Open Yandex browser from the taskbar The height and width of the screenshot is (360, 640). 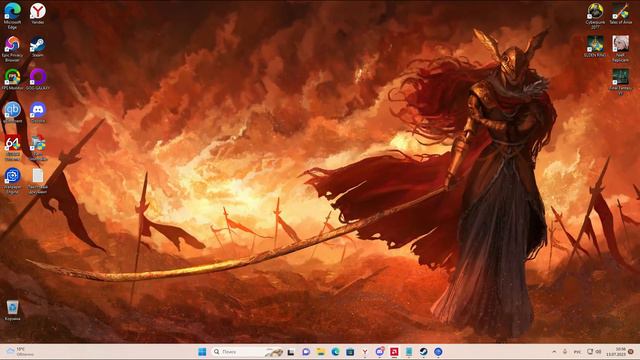[365, 352]
